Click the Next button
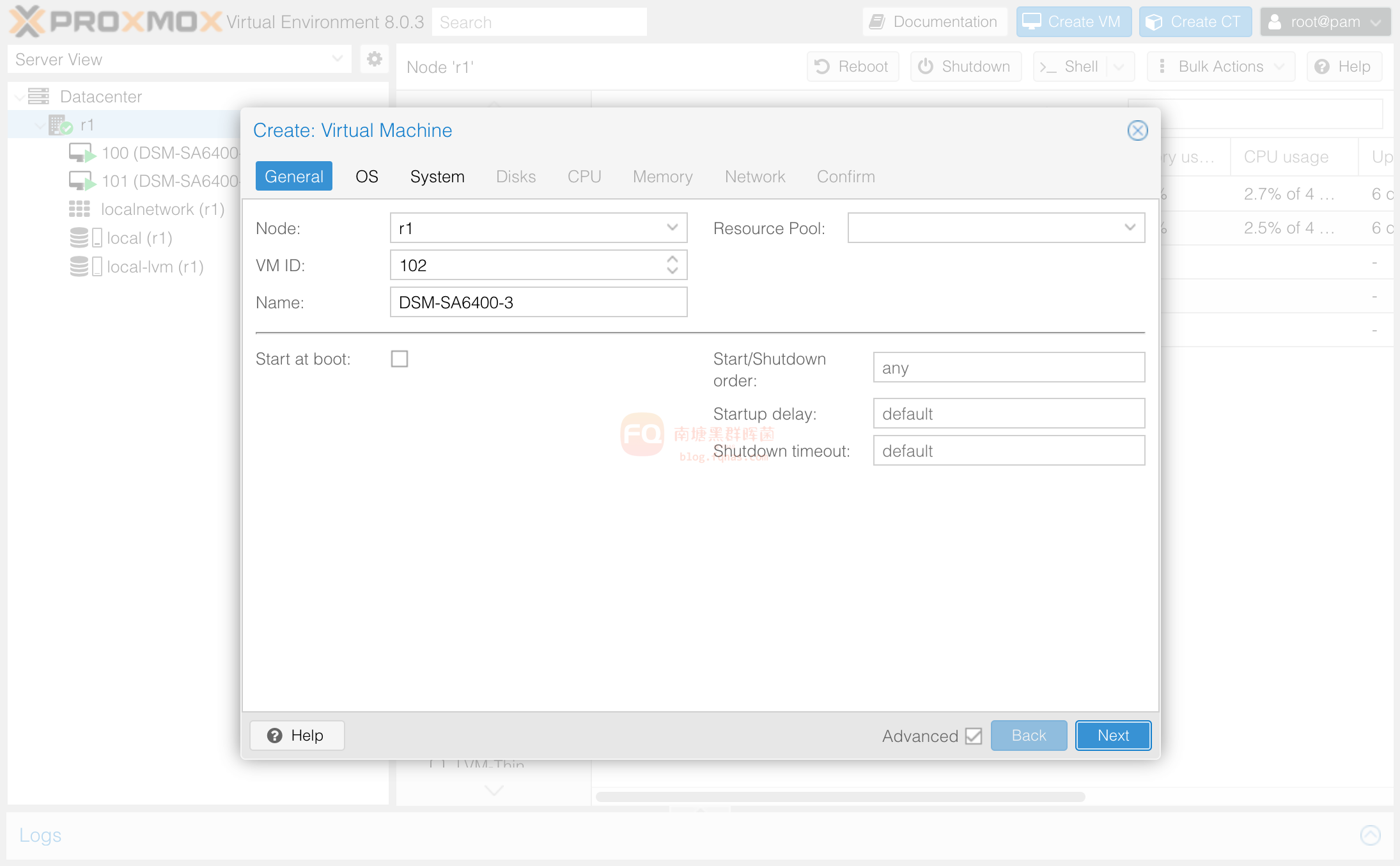 [x=1113, y=735]
